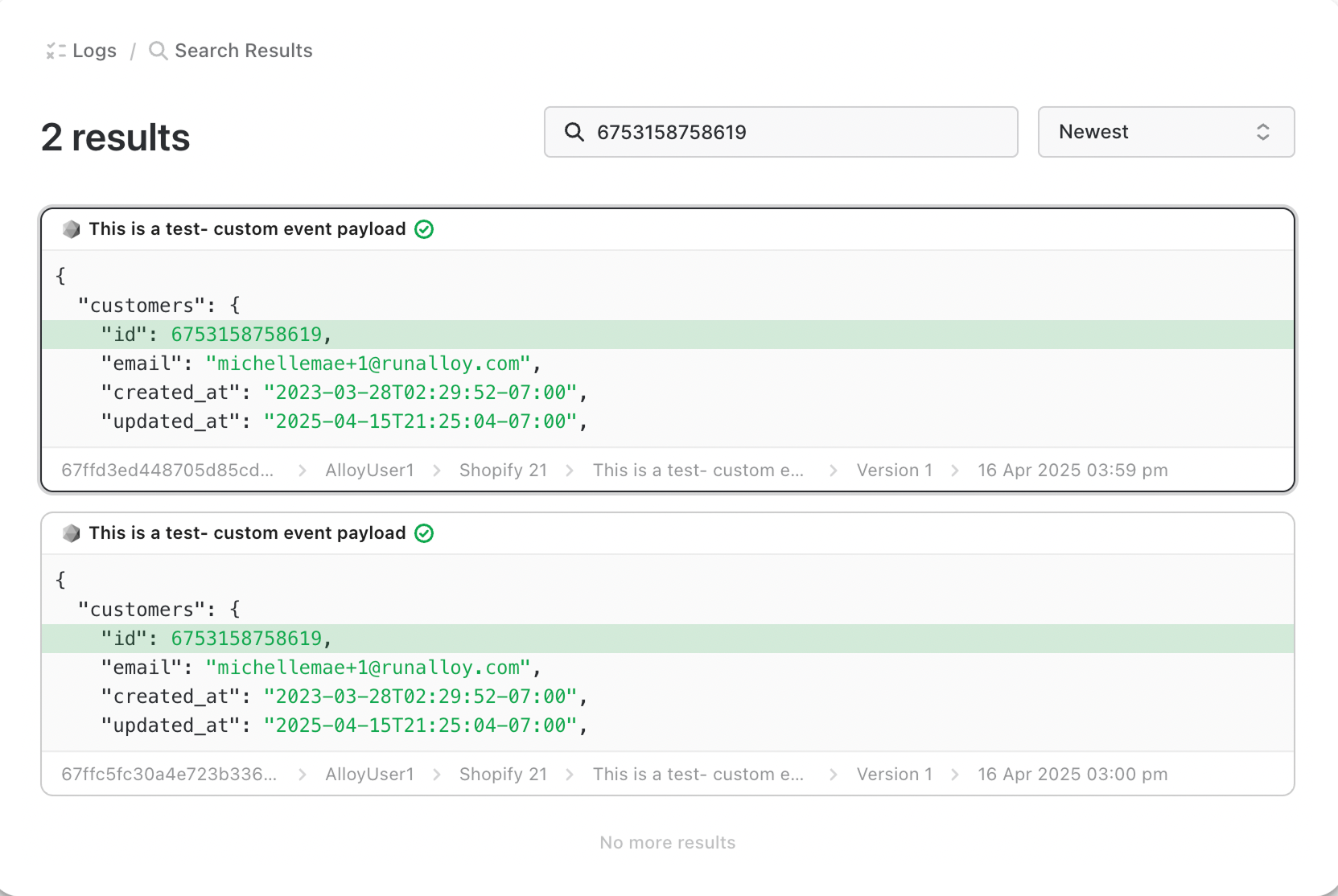The width and height of the screenshot is (1338, 896).
Task: Open the Newest sort dropdown
Action: click(x=1165, y=132)
